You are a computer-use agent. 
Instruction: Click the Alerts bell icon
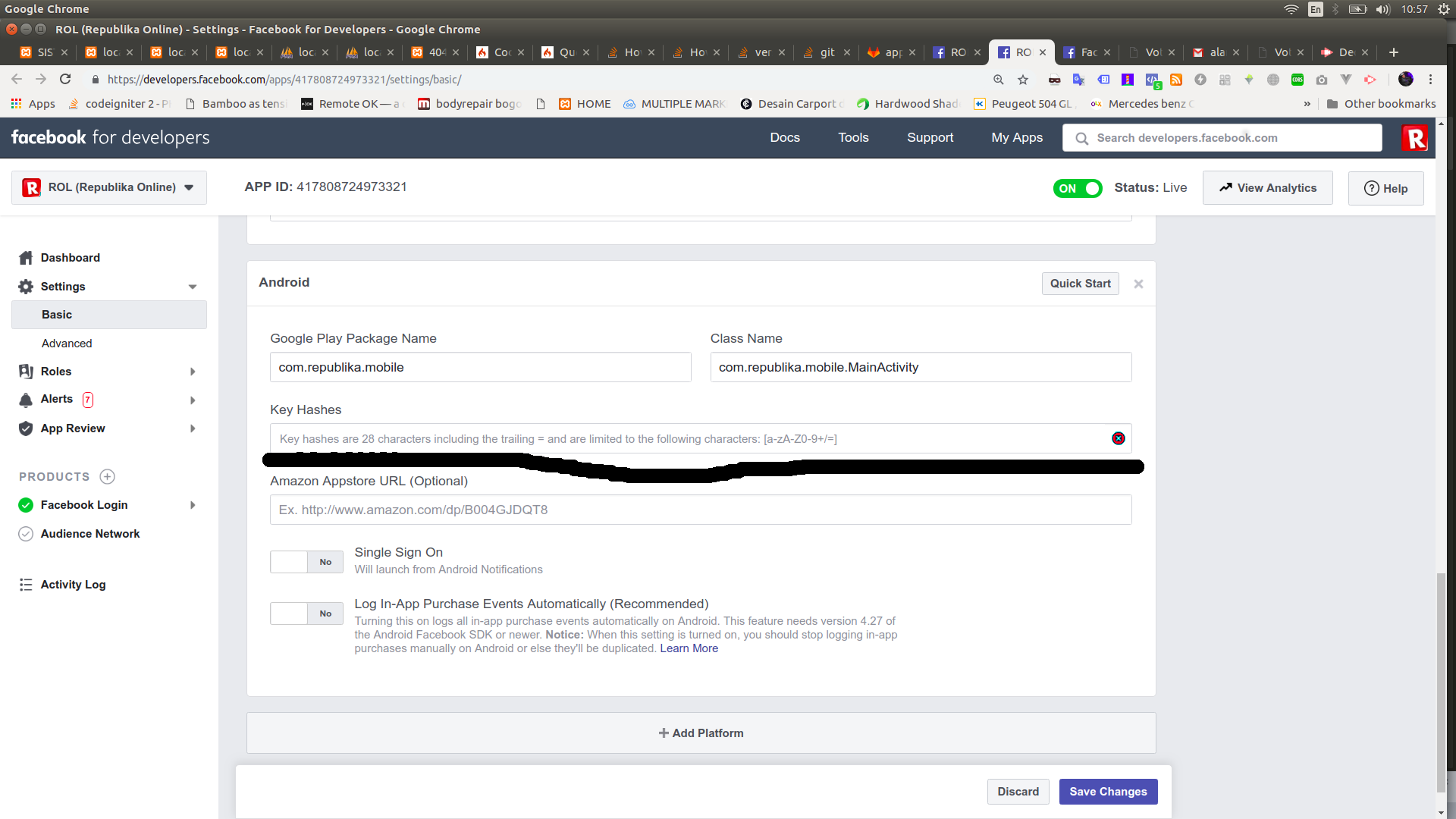[26, 400]
